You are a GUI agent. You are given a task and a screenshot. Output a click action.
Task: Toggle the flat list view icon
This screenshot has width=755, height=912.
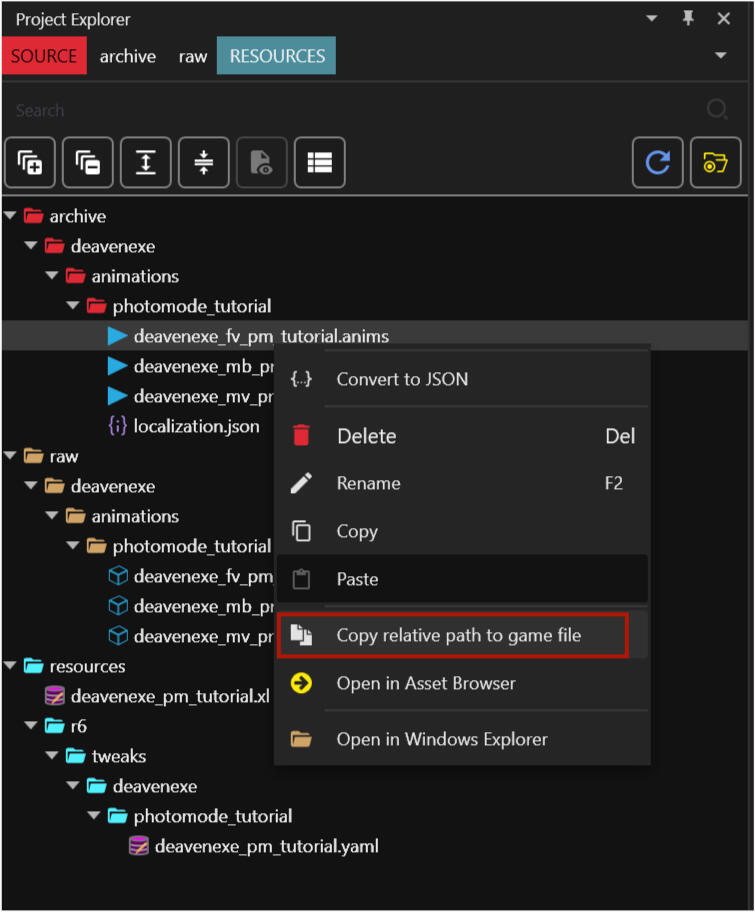pos(320,162)
